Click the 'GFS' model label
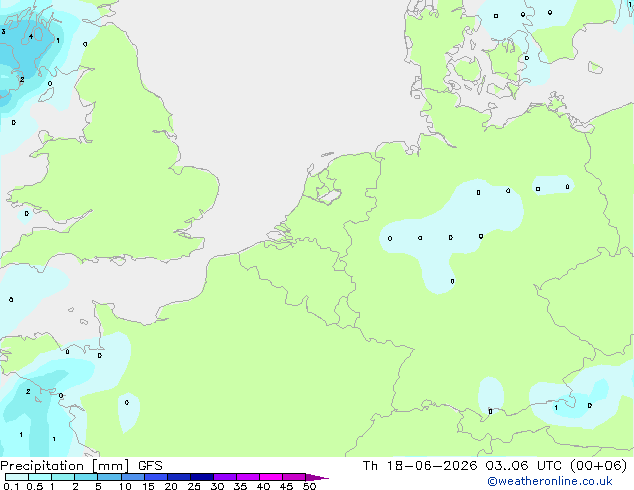 point(150,466)
